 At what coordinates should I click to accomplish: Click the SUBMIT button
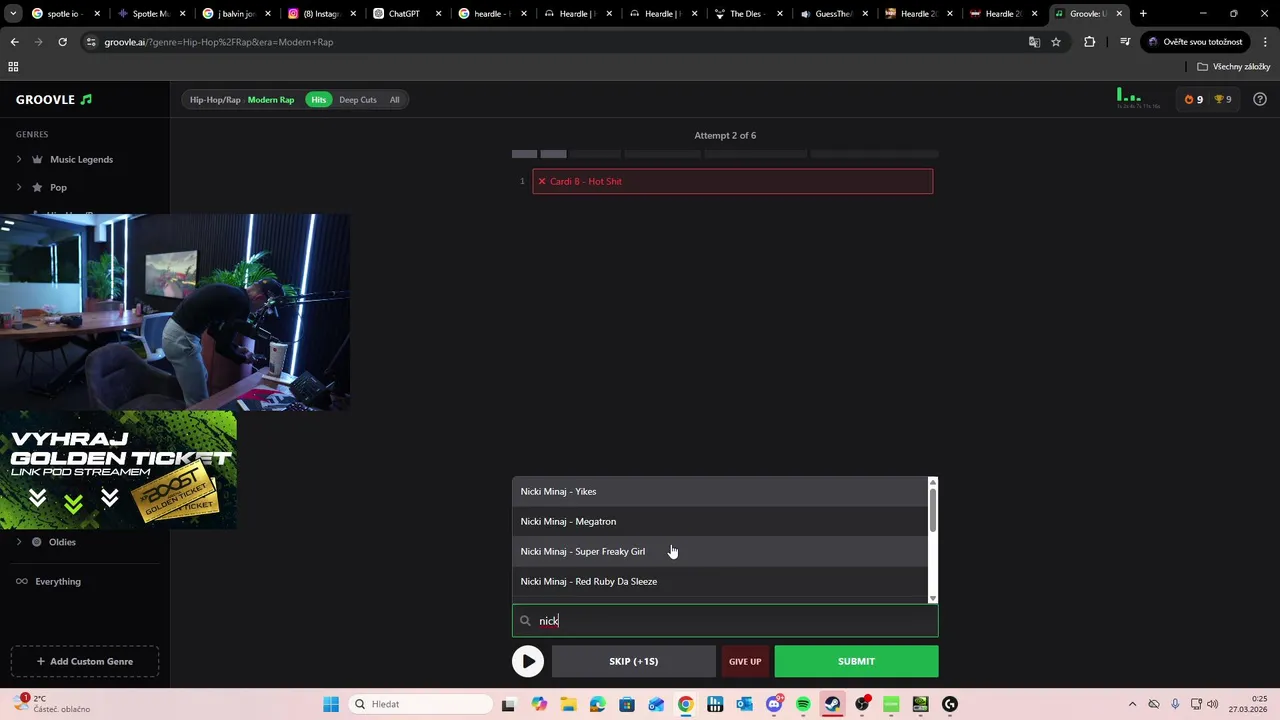(856, 661)
